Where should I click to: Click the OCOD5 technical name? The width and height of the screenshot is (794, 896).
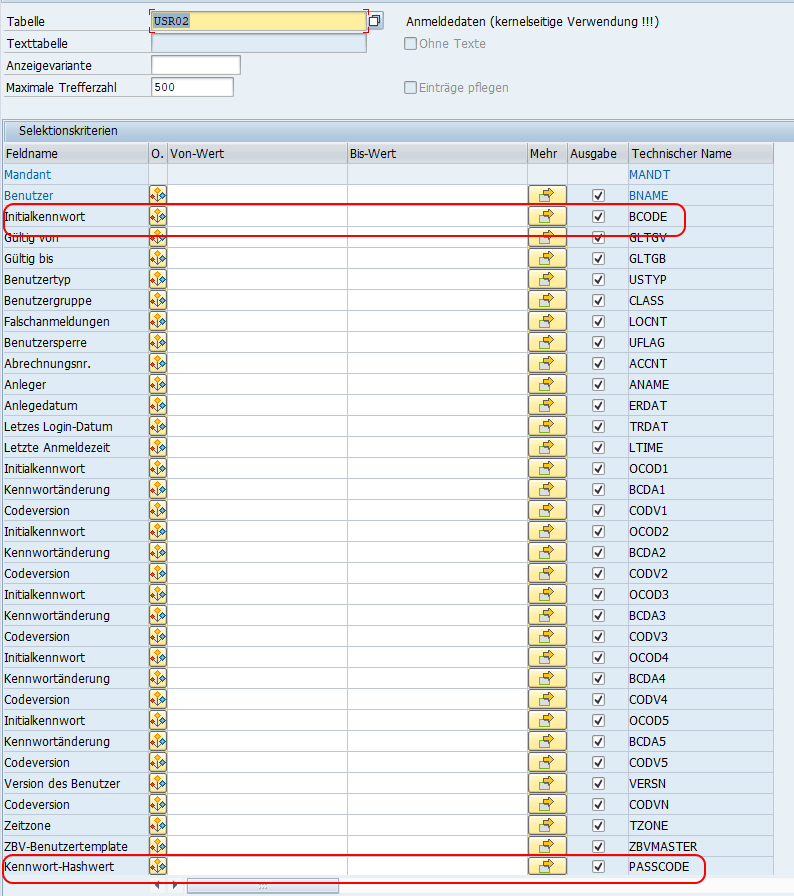(649, 721)
